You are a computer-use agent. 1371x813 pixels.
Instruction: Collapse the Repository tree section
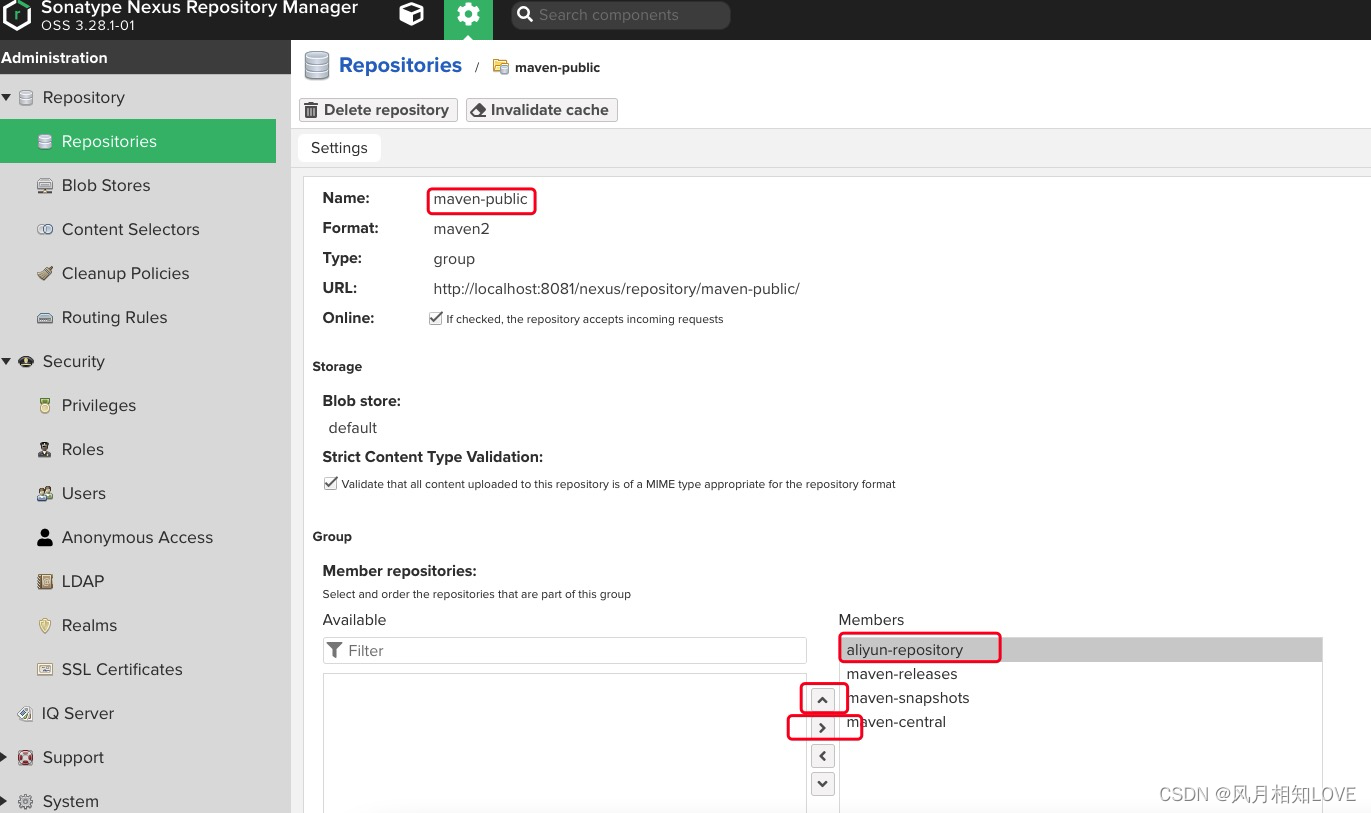pyautogui.click(x=7, y=97)
